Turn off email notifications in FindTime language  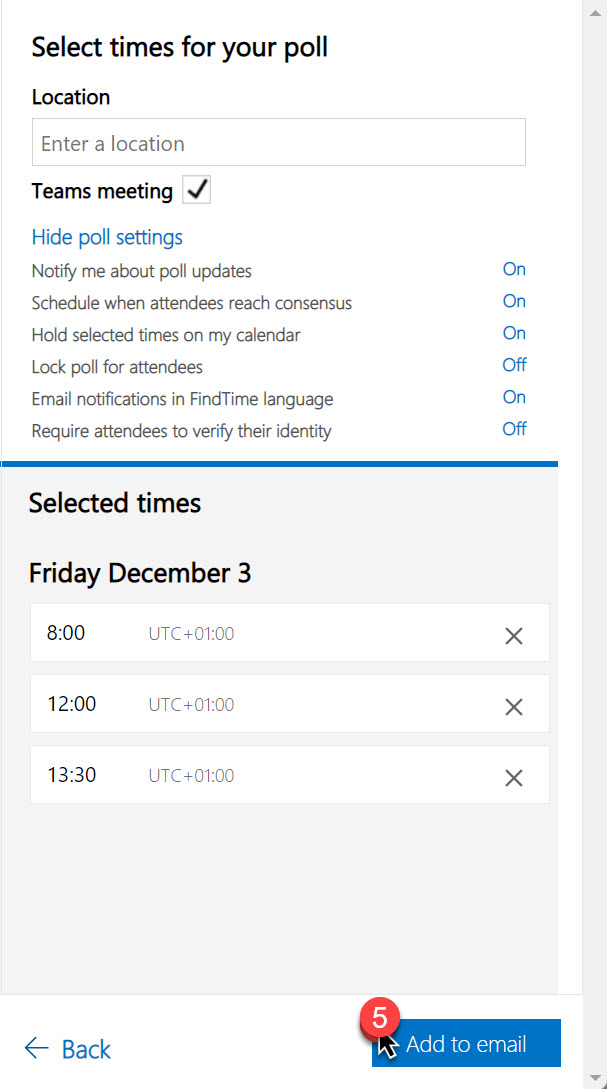coord(514,397)
